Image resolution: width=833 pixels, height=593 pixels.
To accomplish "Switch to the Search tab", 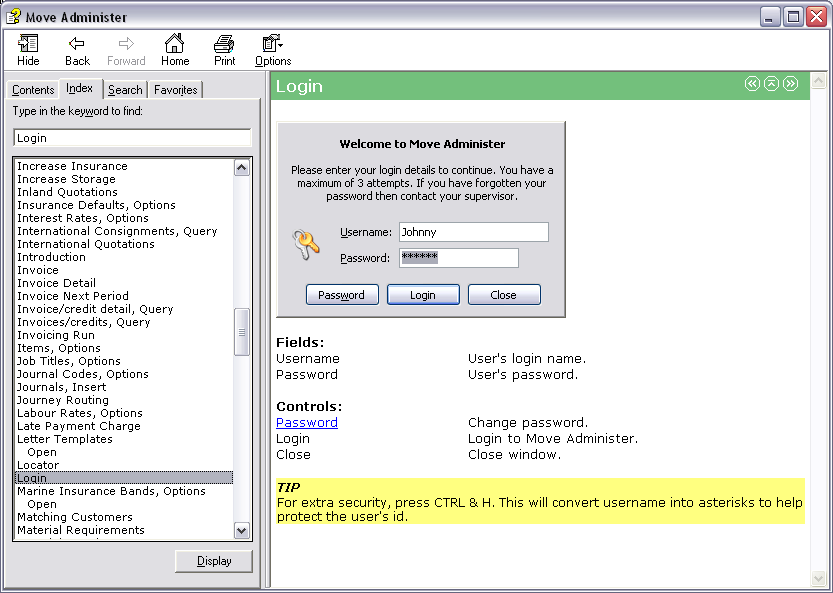I will (125, 90).
